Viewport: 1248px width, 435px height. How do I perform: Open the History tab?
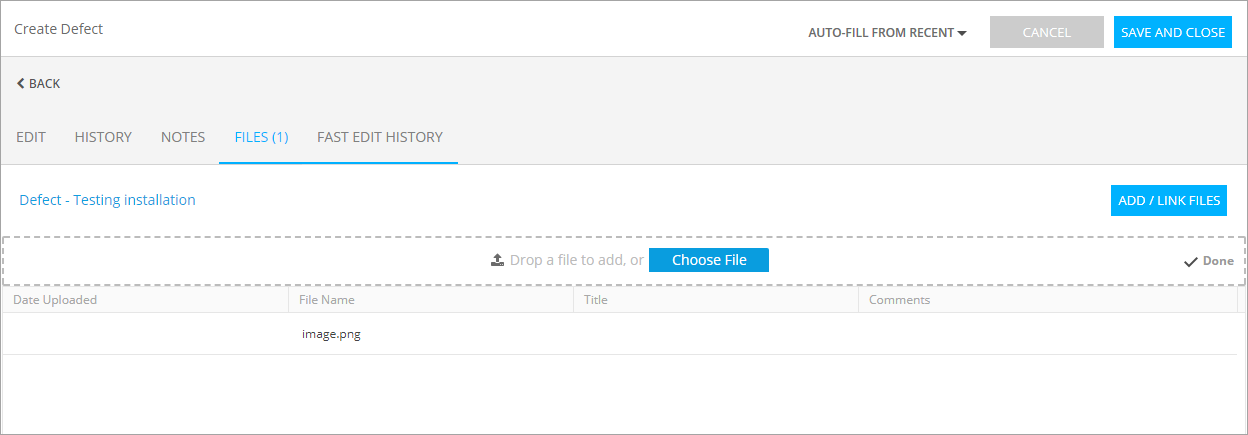pos(103,137)
